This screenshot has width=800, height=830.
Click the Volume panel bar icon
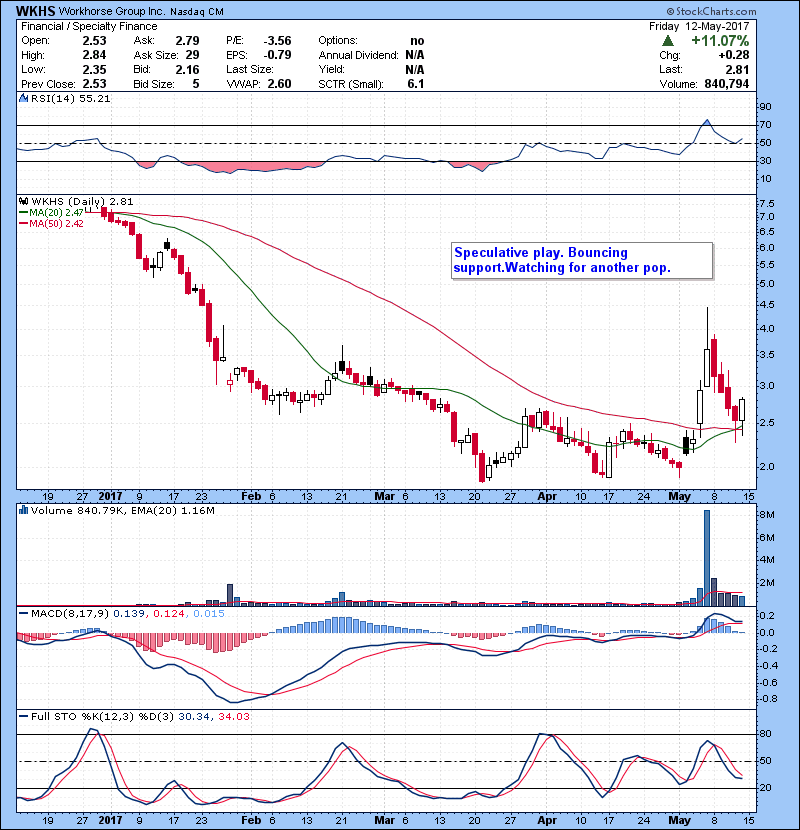coord(23,511)
